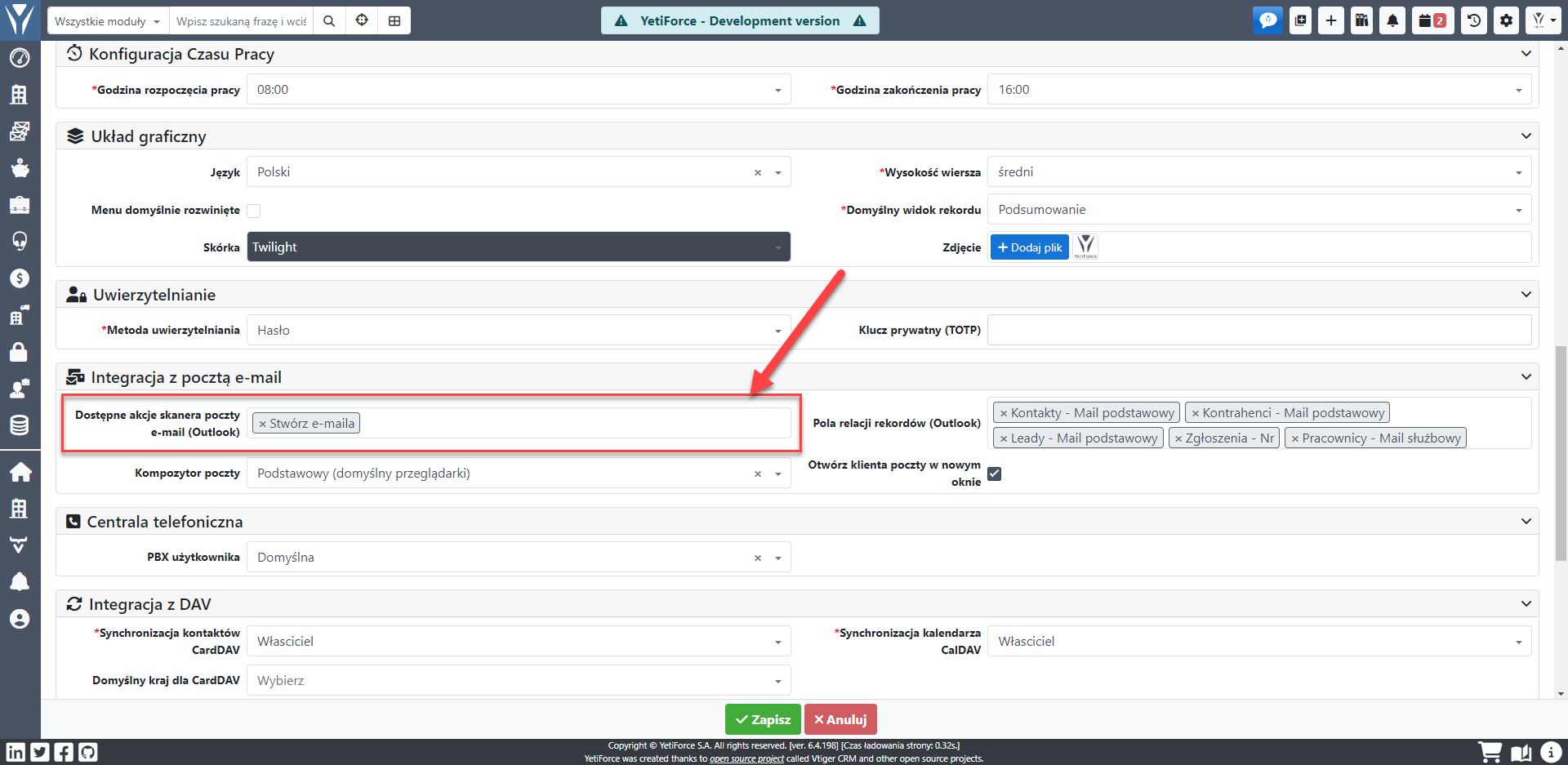Toggle Menu domyślnie rozwinięte checkbox
The image size is (1568, 765).
tap(254, 211)
